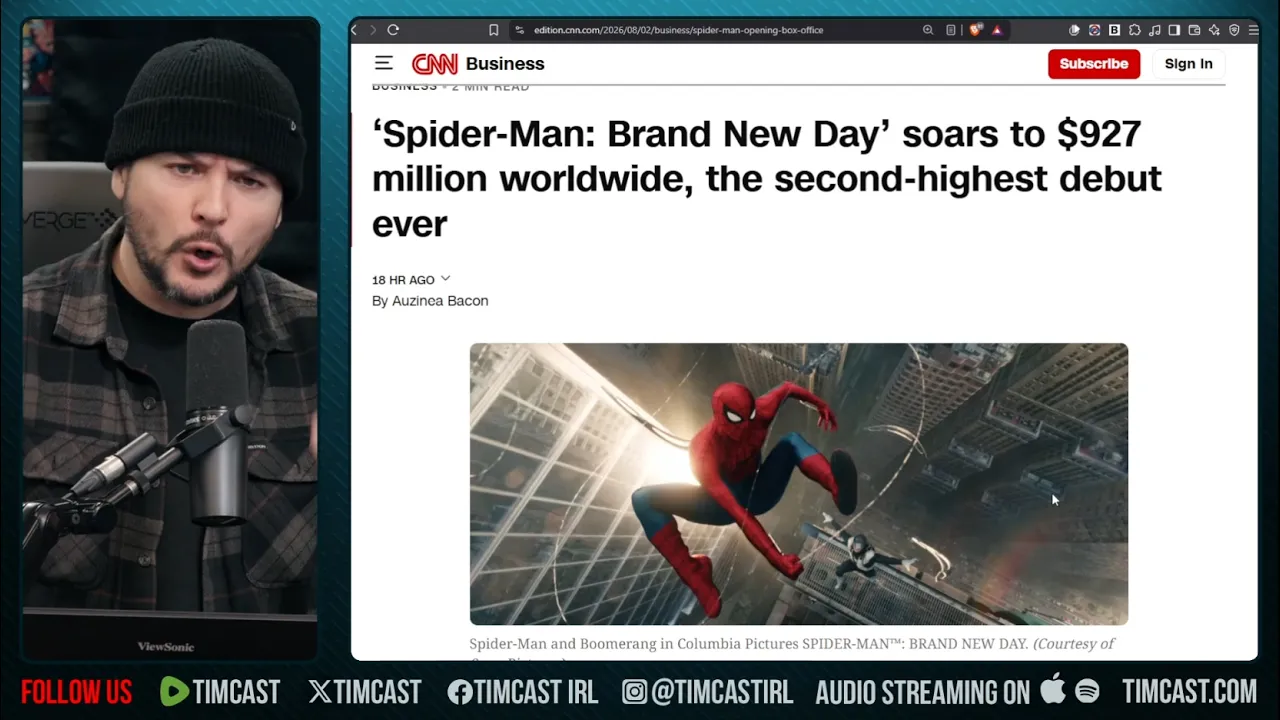This screenshot has height=720, width=1280.
Task: Click the pie-shaped extension icon
Action: [x=1074, y=30]
